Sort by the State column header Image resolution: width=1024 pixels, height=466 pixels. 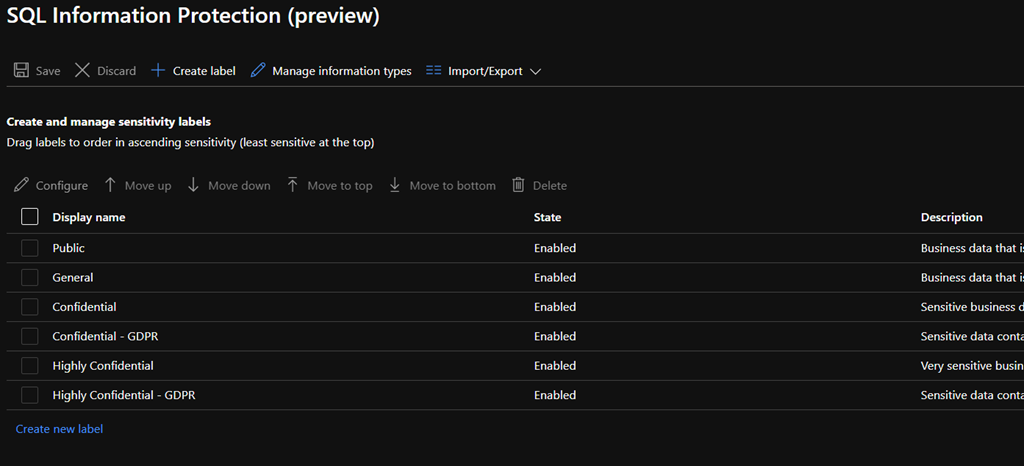click(547, 217)
